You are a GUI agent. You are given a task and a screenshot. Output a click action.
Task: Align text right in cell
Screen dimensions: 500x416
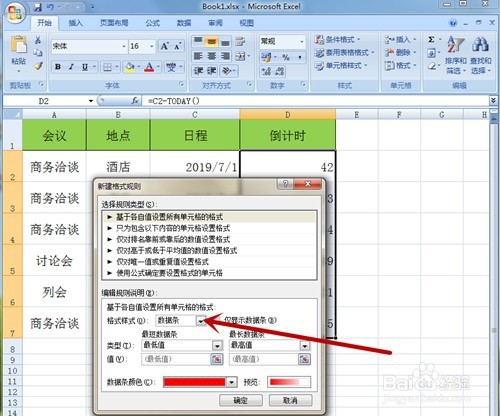(225, 56)
